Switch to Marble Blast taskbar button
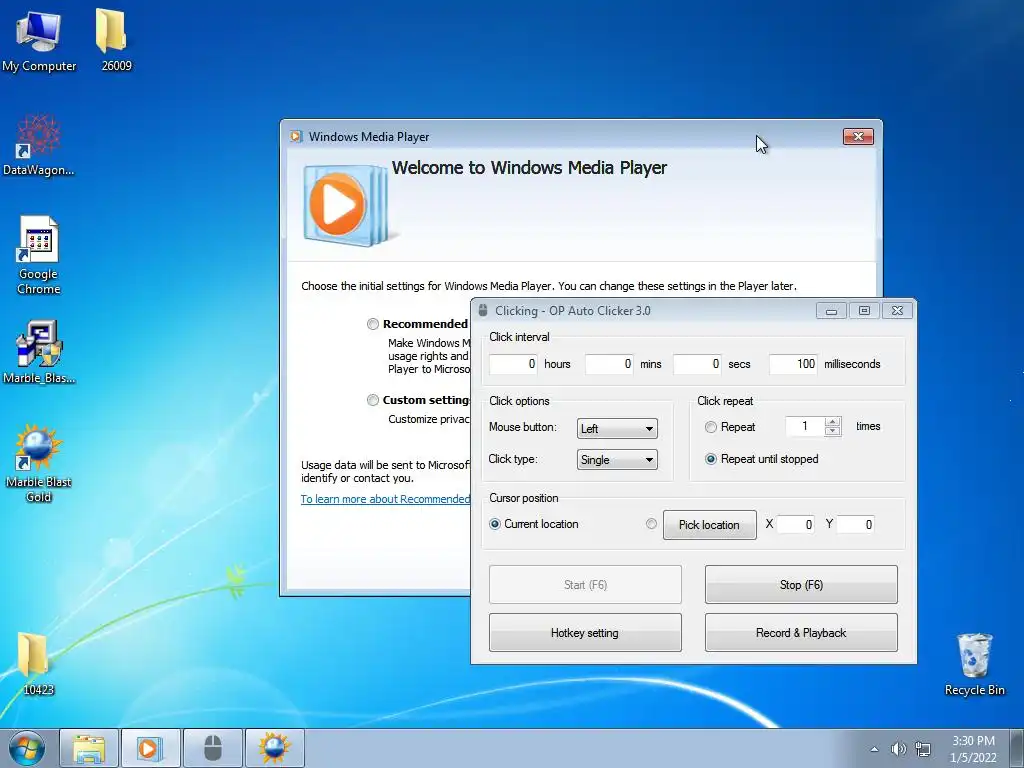1024x768 pixels. (274, 748)
